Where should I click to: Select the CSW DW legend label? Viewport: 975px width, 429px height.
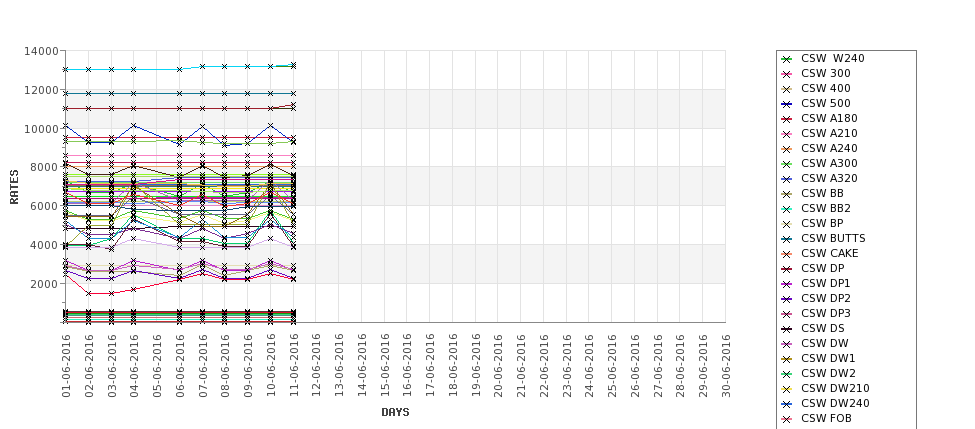point(825,343)
